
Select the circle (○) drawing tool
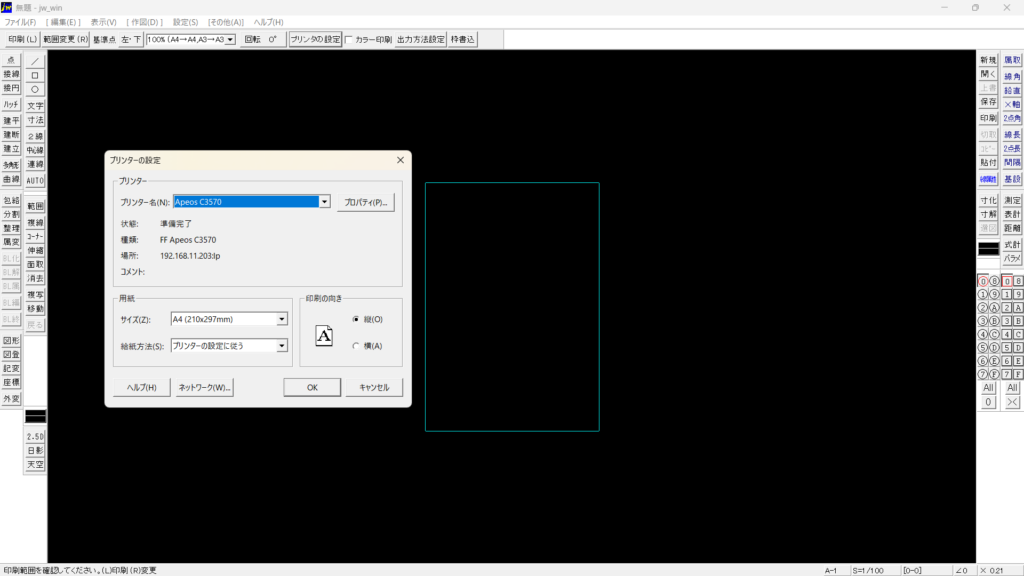tap(35, 89)
